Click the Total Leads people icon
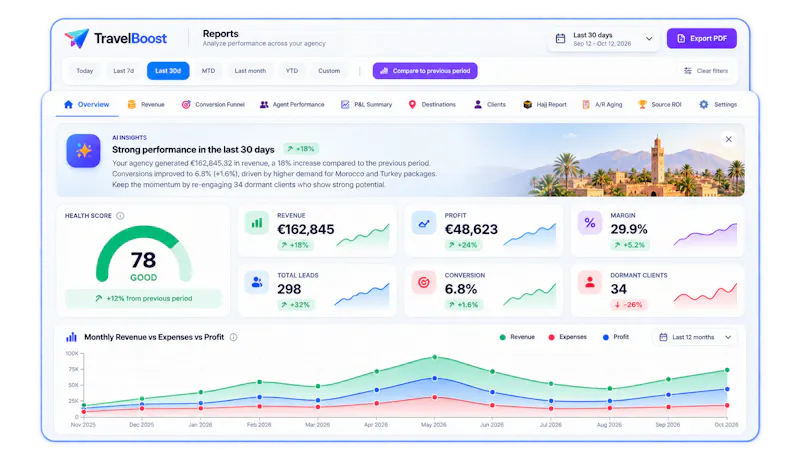Viewport: 800px width, 450px height. (257, 282)
